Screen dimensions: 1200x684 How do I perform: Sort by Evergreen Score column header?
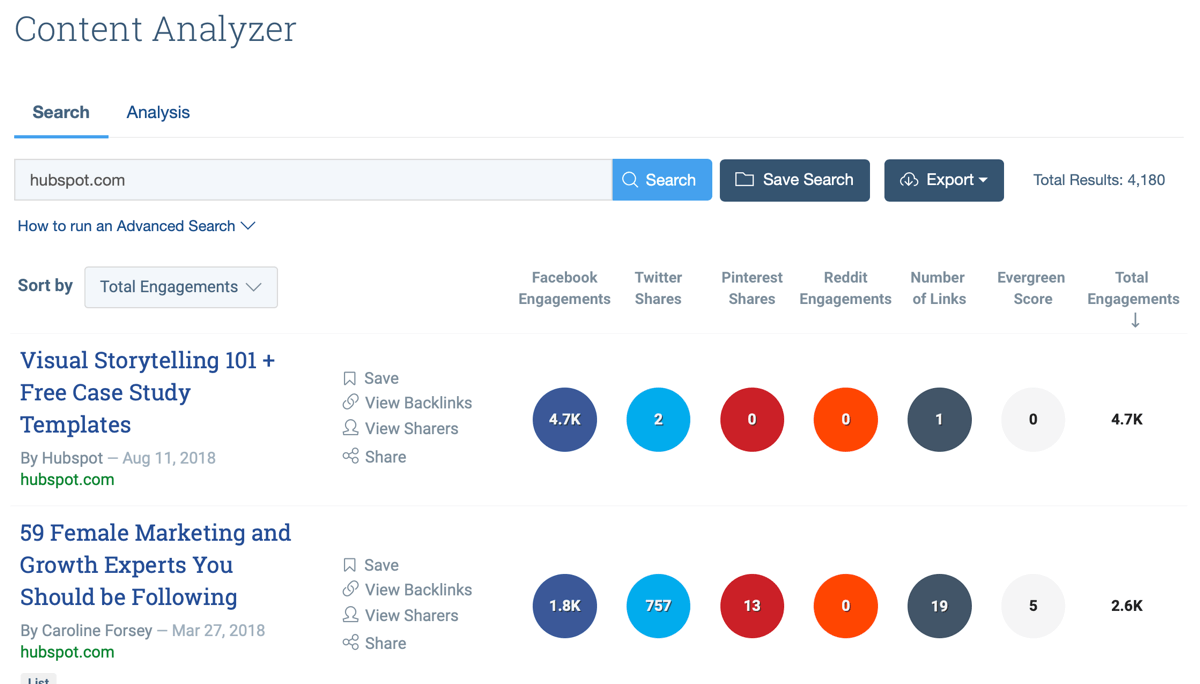[x=1031, y=288]
